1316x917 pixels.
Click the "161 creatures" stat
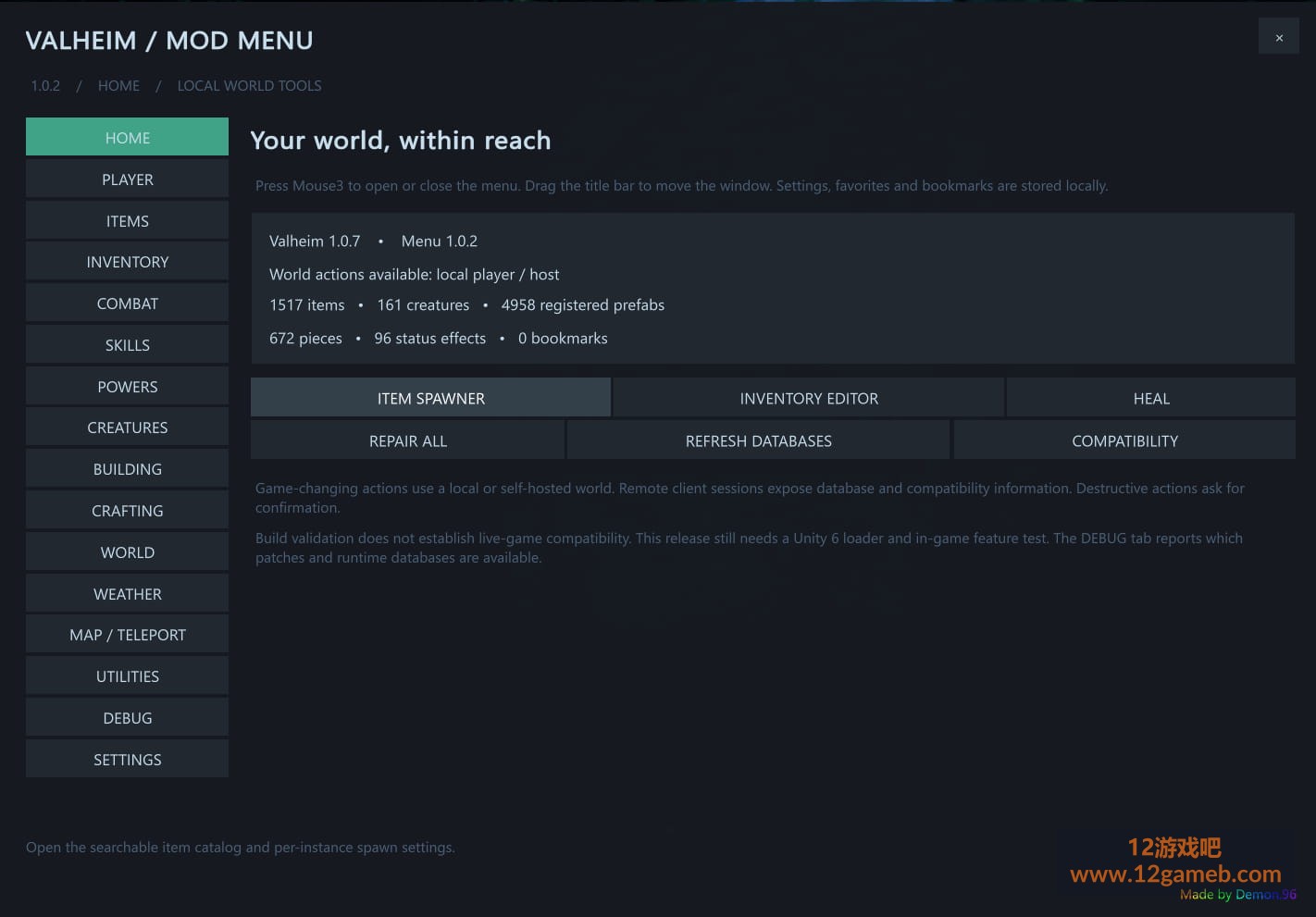point(423,305)
